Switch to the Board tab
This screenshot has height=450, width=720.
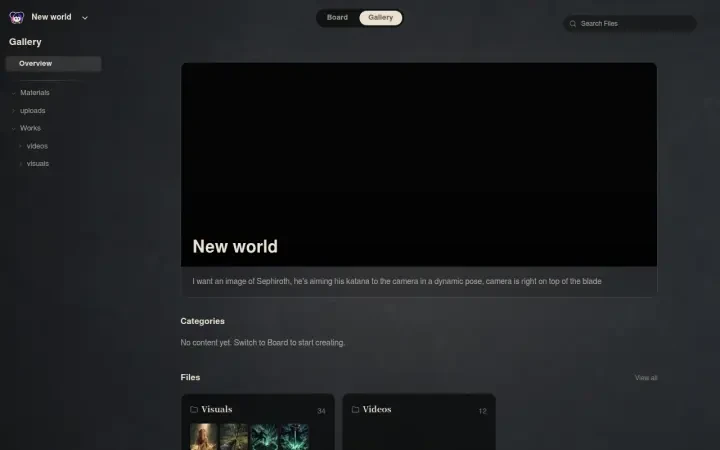(337, 17)
